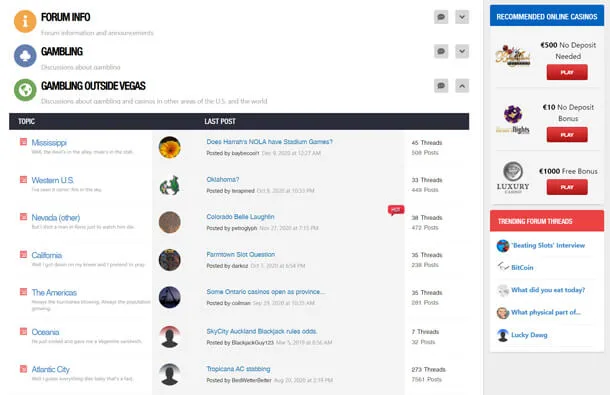Screen dimensions: 610x395
Task: Open the Colorado Belle Laughlin thread
Action: pyautogui.click(x=240, y=217)
